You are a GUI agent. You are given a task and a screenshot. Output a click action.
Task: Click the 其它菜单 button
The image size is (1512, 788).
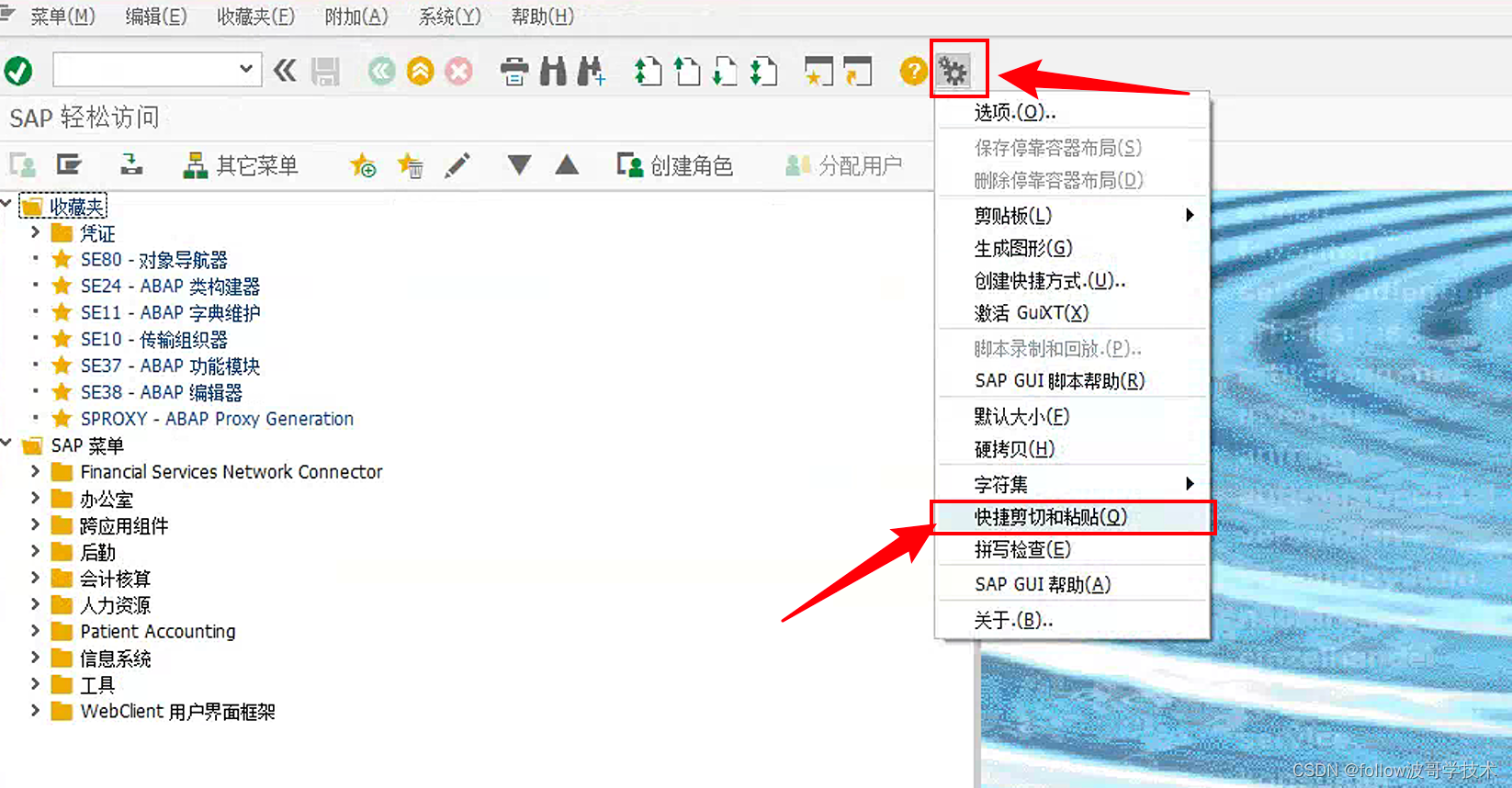[241, 165]
